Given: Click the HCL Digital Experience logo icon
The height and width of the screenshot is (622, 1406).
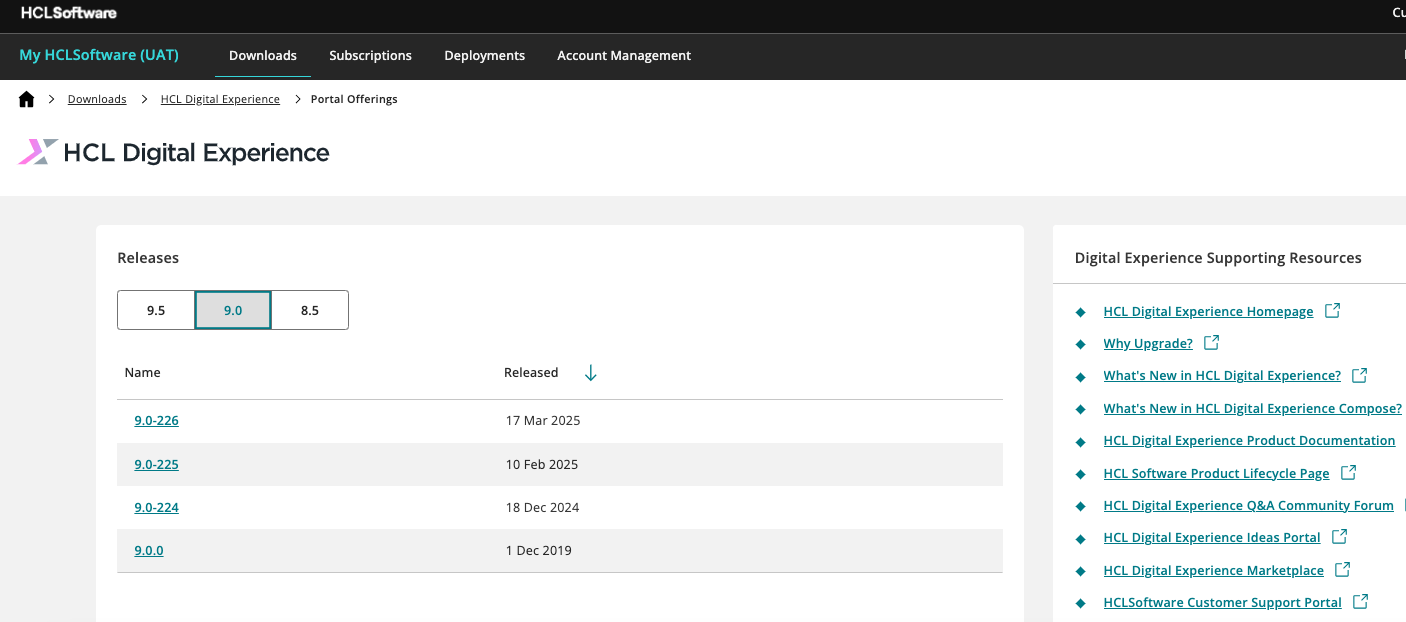Looking at the screenshot, I should [37, 152].
